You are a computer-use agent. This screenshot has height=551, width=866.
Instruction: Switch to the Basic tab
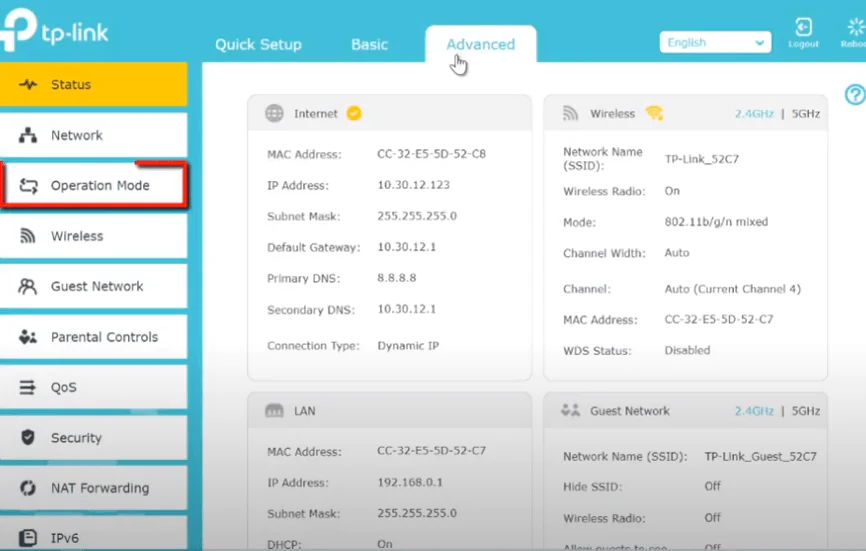click(369, 45)
